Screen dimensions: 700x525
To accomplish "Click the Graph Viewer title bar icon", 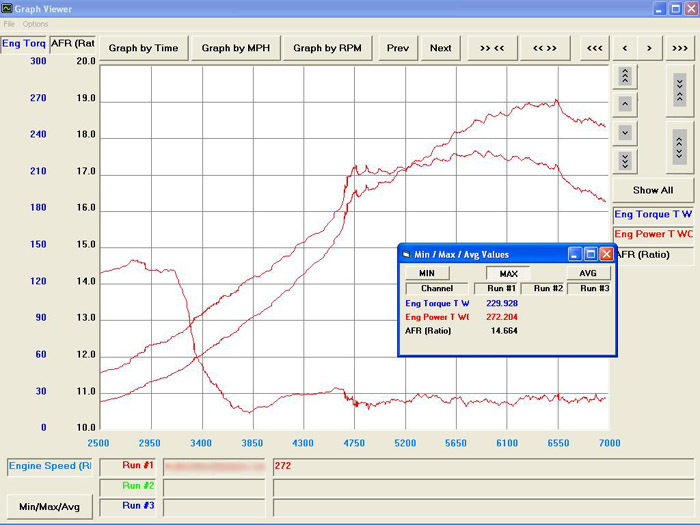I will [x=6, y=8].
